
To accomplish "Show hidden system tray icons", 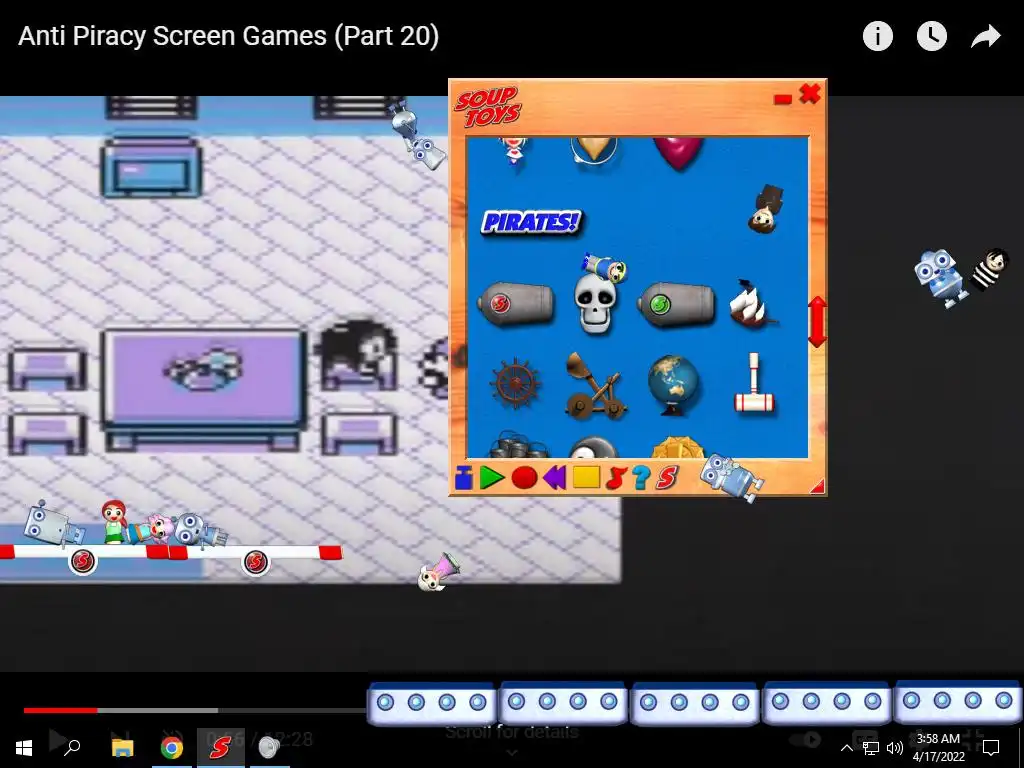I will click(x=846, y=748).
